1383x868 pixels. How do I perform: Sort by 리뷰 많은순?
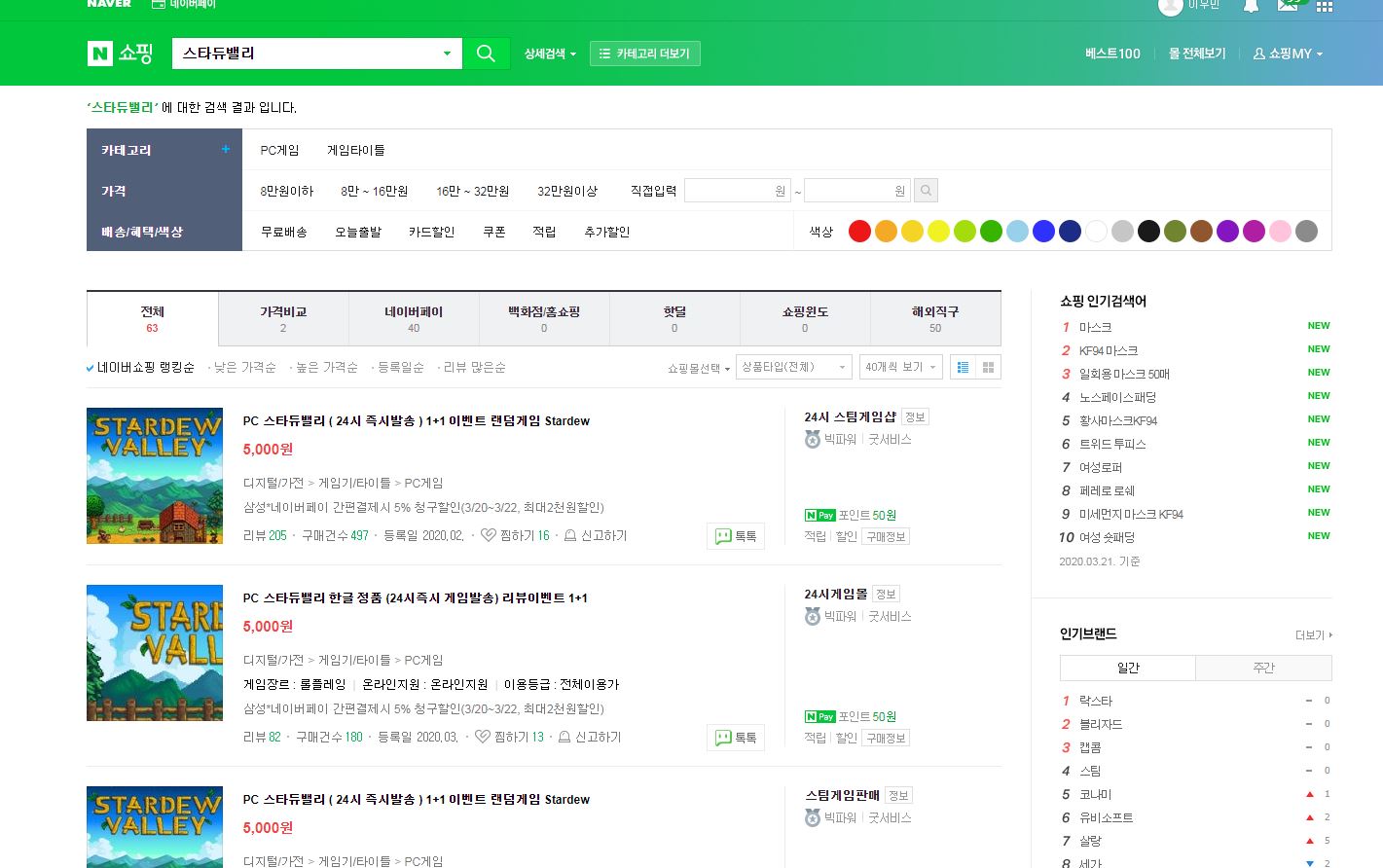(474, 367)
